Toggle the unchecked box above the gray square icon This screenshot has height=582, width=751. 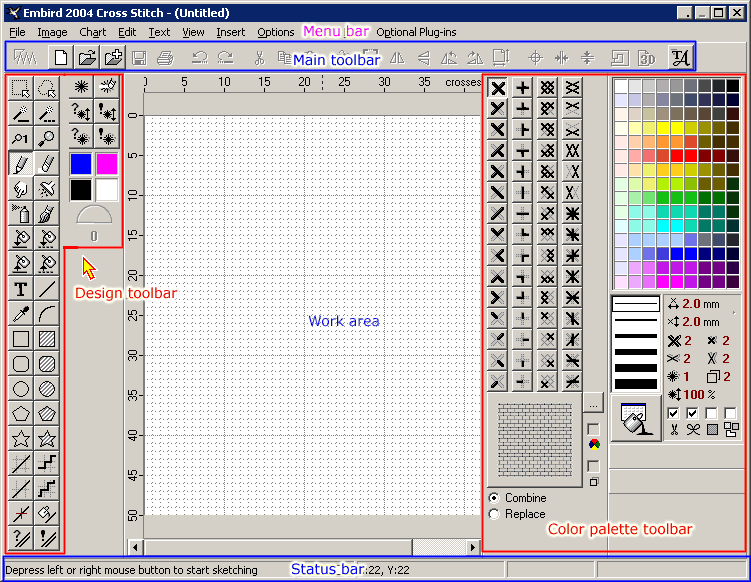[711, 413]
